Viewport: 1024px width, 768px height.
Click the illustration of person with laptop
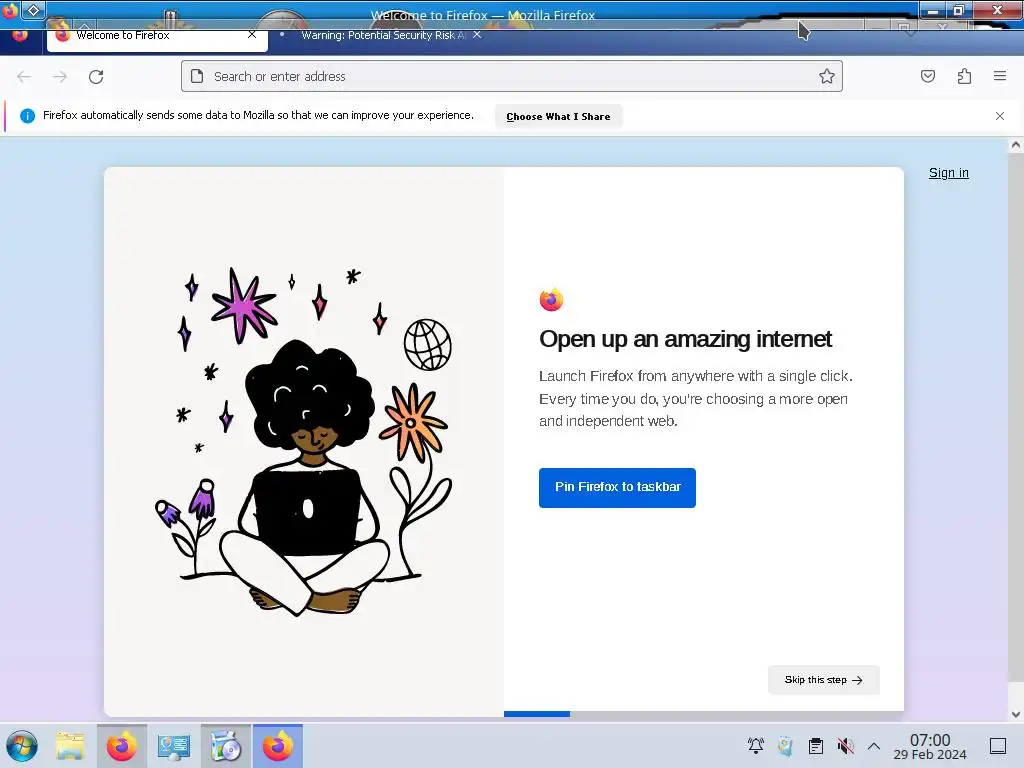point(304,441)
